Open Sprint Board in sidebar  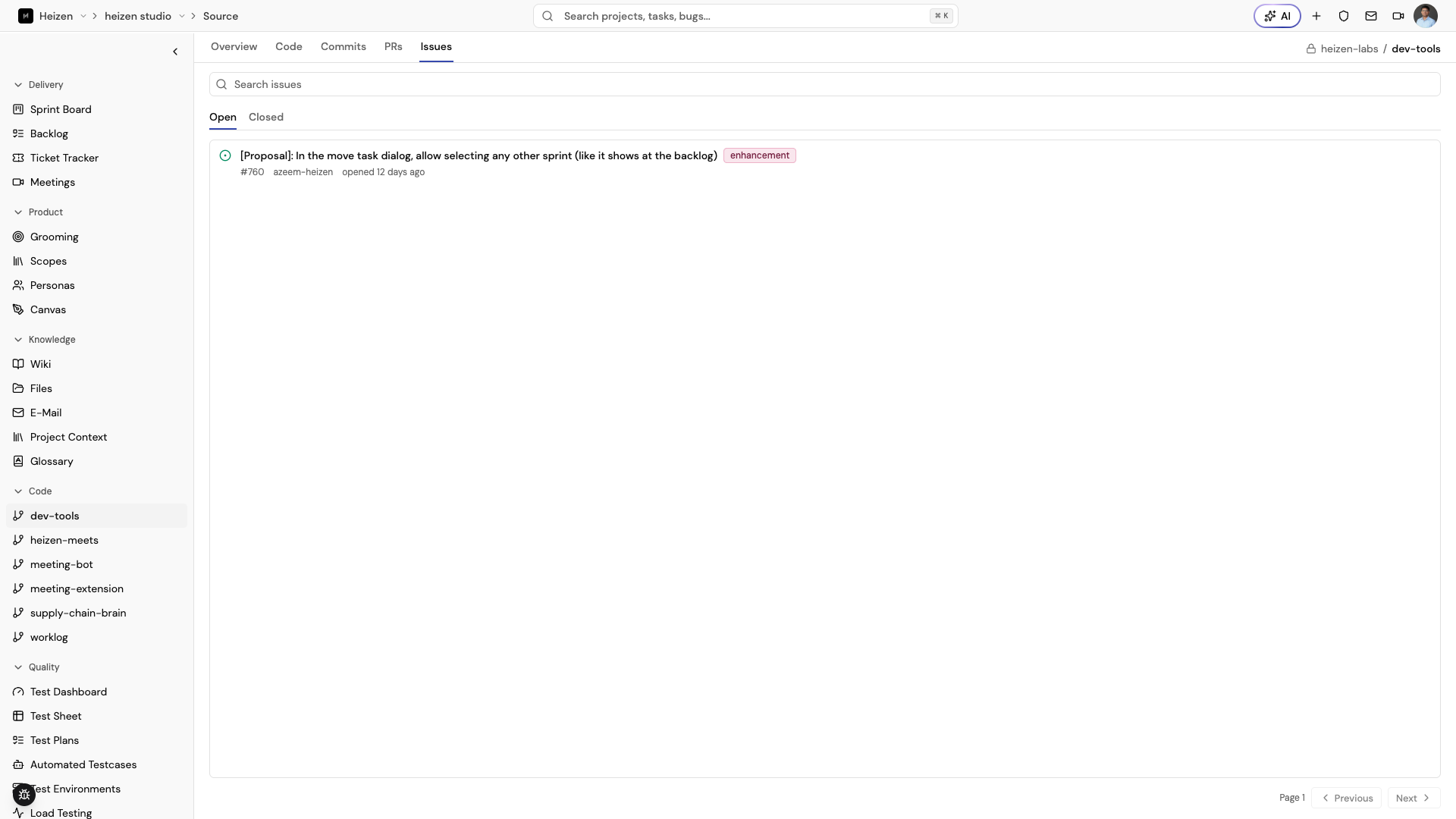96,109
